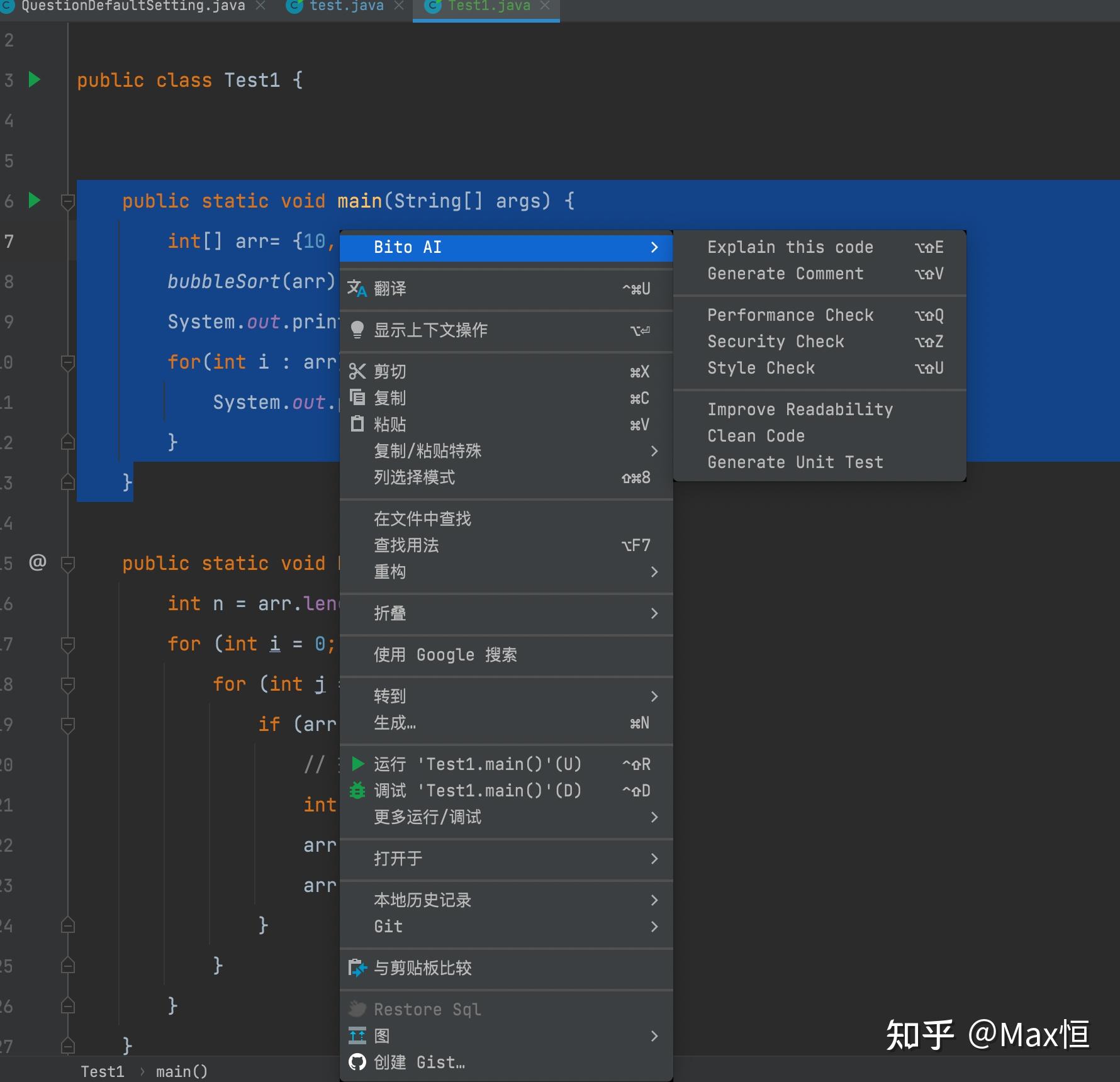Click the green run icon beside 运行 'Test1.main()'

tap(357, 764)
